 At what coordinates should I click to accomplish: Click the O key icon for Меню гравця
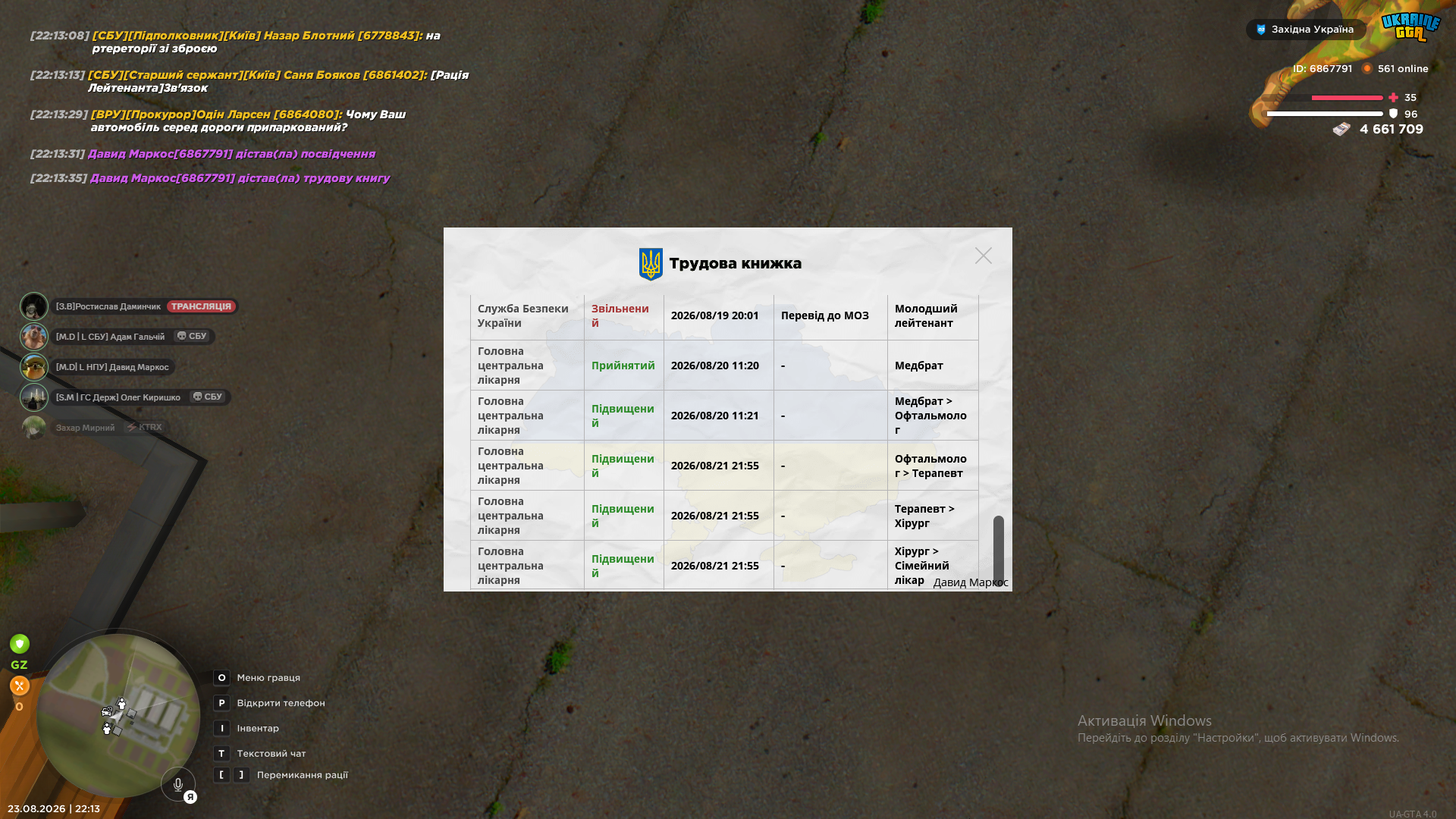tap(221, 678)
